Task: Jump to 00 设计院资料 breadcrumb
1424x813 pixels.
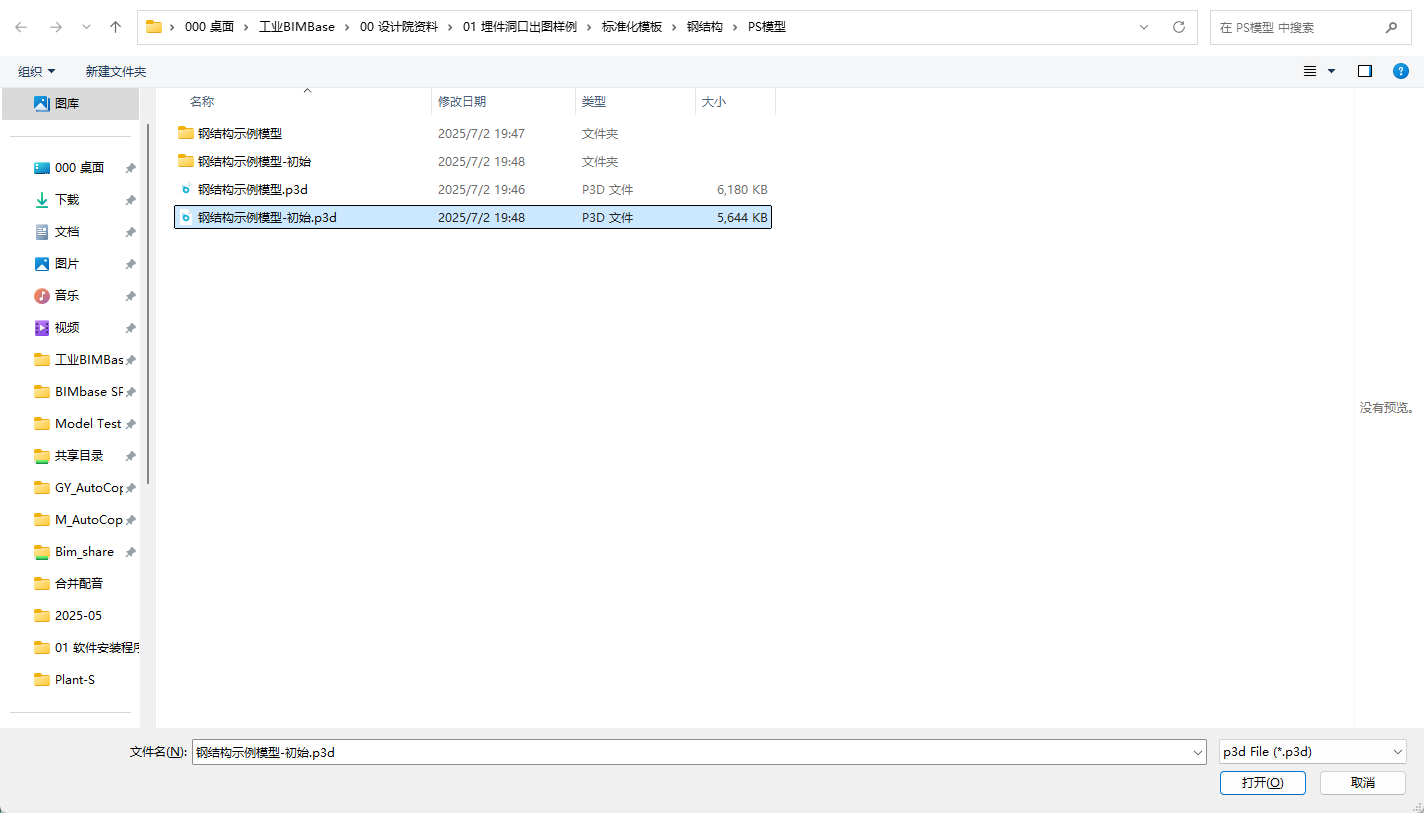Action: [399, 27]
